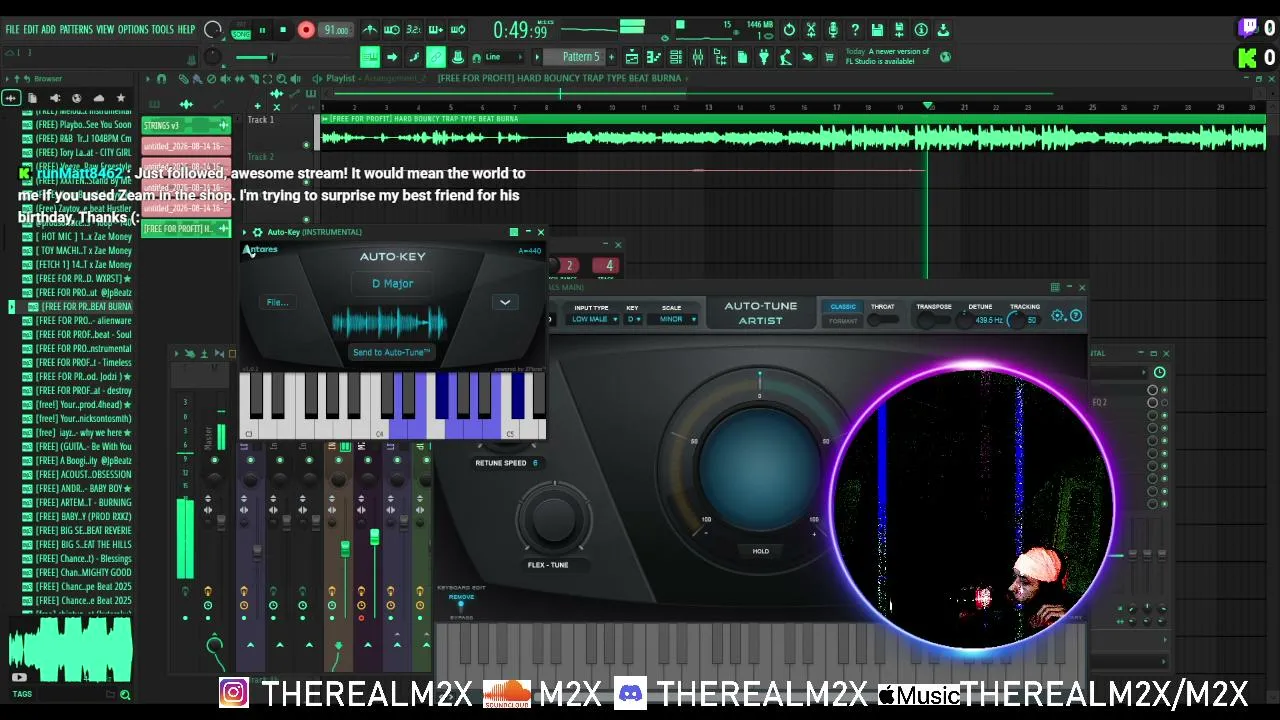Click the shopping cart icon in toolbar
1280x720 pixels.
click(829, 57)
